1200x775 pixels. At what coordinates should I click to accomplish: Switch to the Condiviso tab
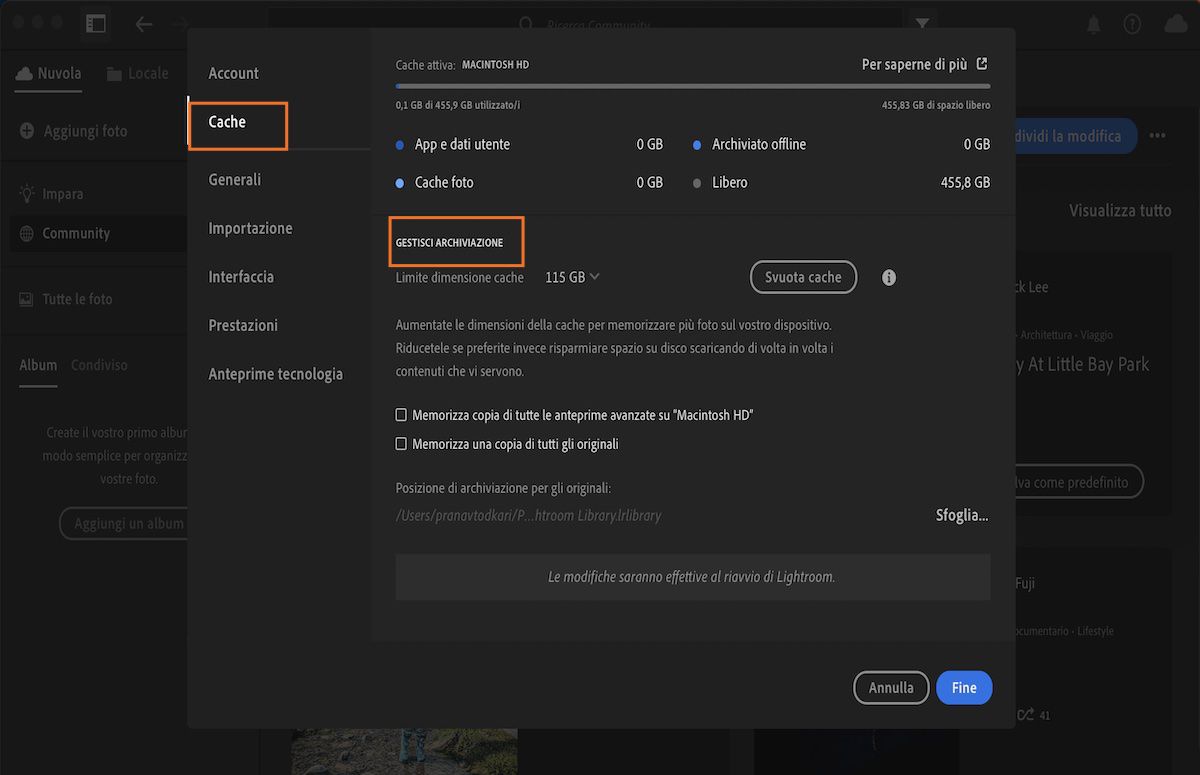(99, 364)
